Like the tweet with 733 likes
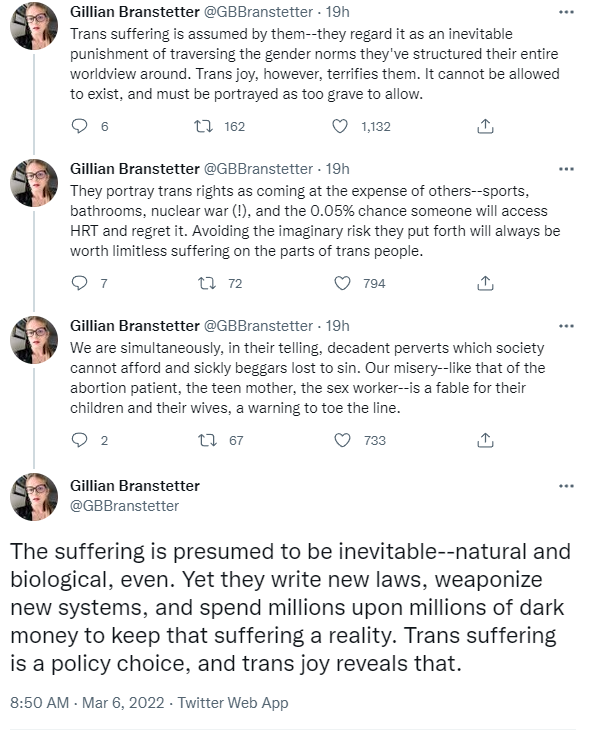 (x=343, y=440)
